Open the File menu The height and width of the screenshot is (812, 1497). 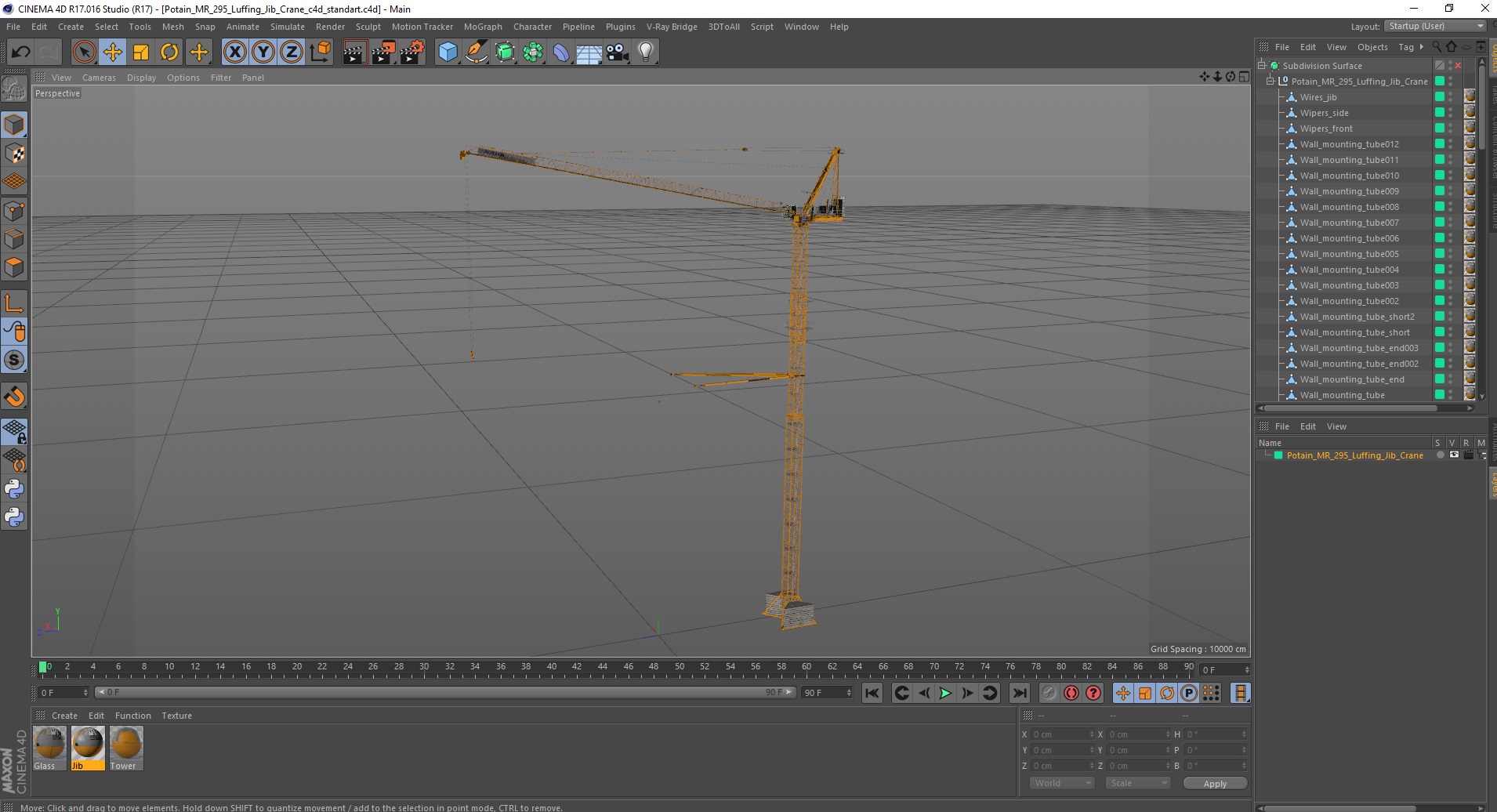tap(13, 27)
